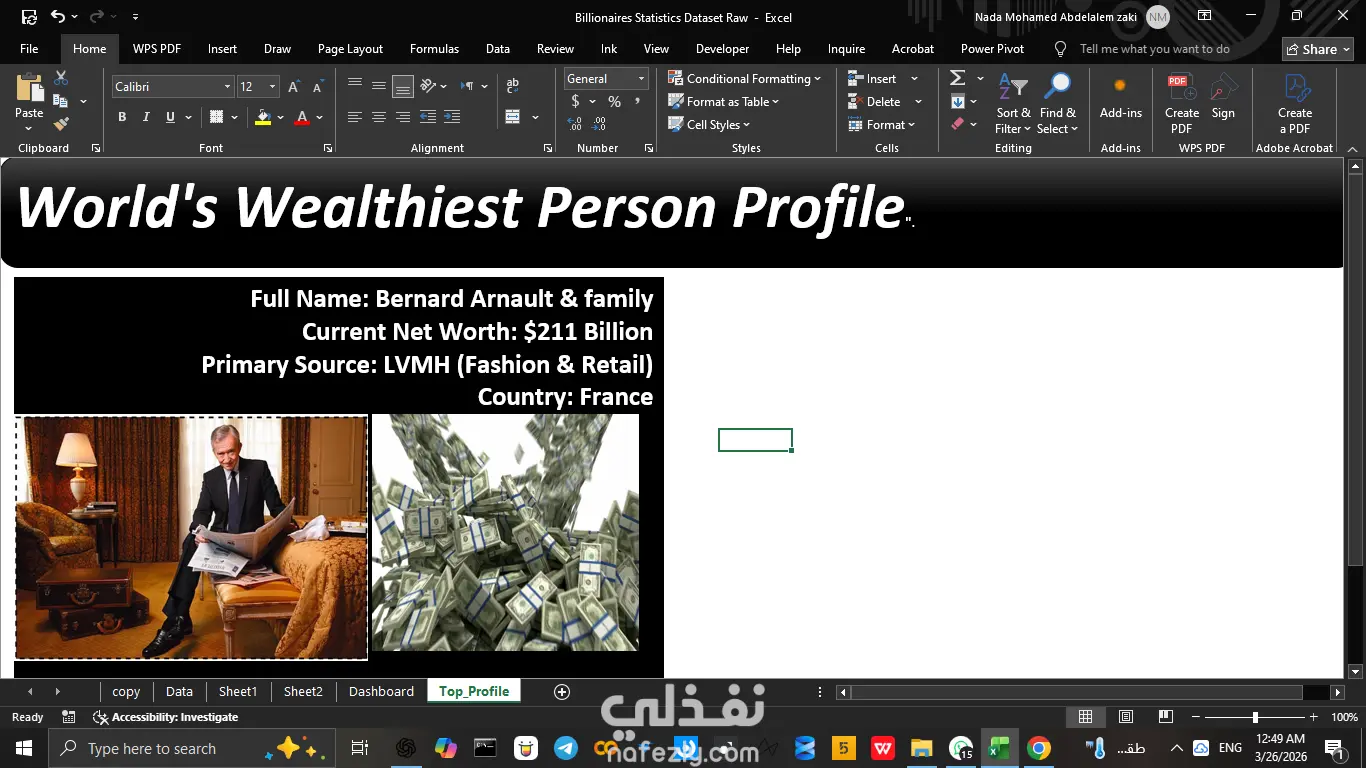Expand the Borders dropdown arrow
1366x768 pixels.
234,117
